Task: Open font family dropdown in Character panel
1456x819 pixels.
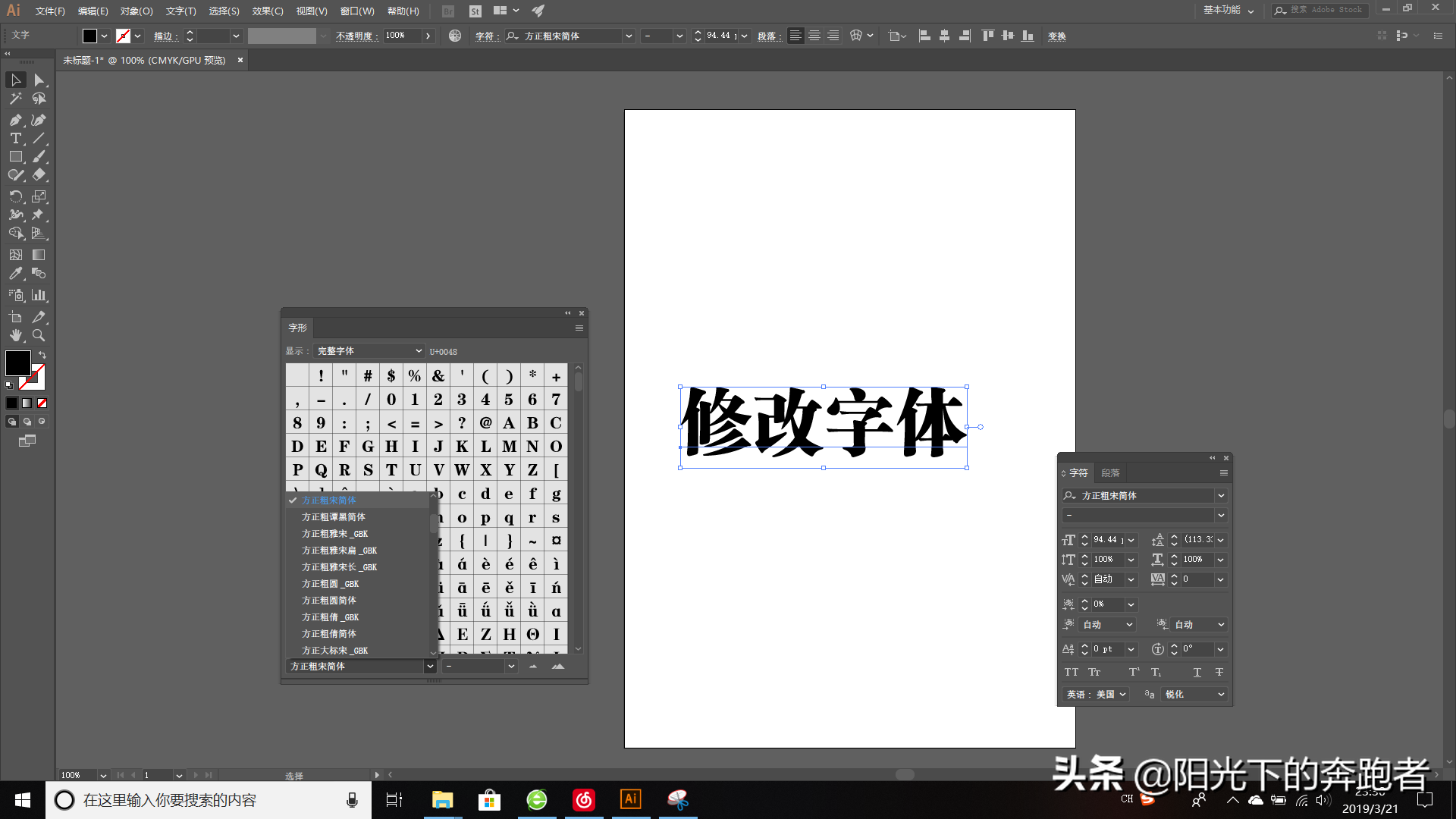Action: tap(1221, 495)
